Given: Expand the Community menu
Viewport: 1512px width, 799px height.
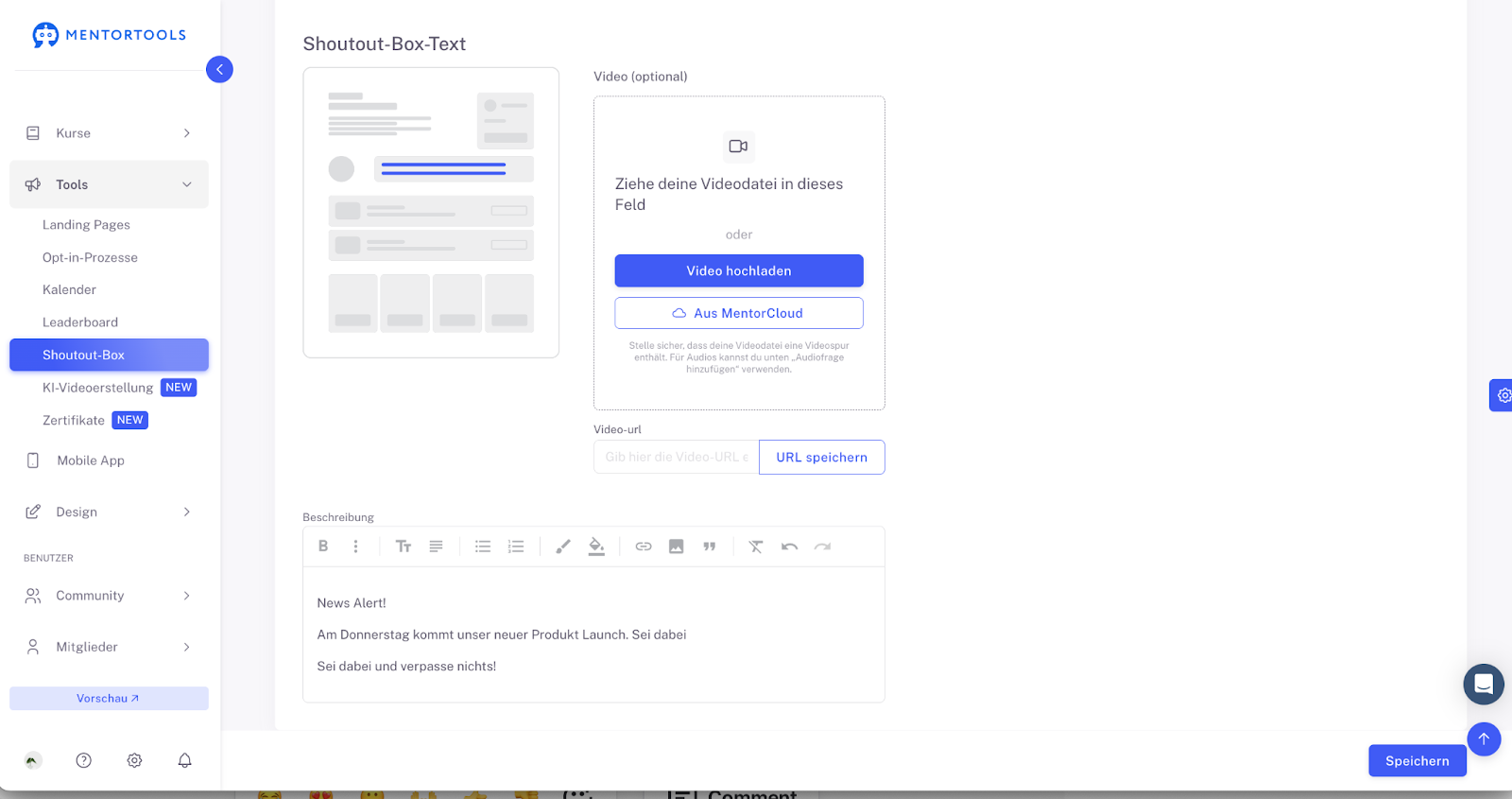Looking at the screenshot, I should (x=109, y=596).
